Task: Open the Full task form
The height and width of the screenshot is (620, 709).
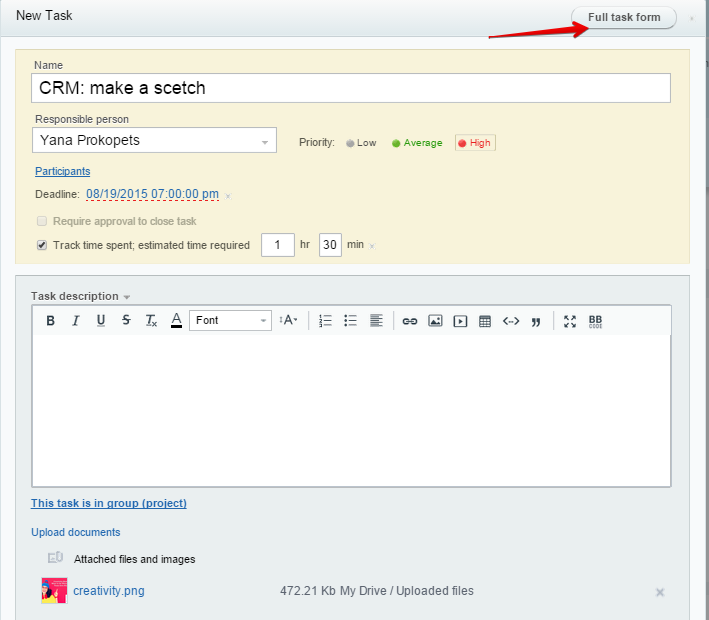Action: (x=624, y=18)
